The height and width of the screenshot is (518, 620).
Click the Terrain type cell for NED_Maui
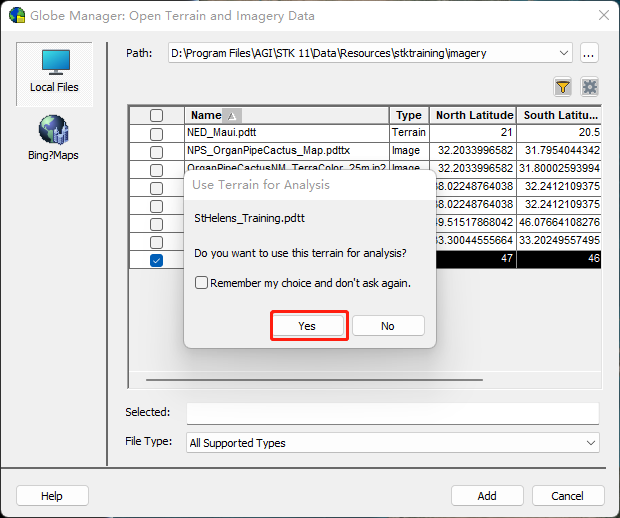click(x=409, y=132)
